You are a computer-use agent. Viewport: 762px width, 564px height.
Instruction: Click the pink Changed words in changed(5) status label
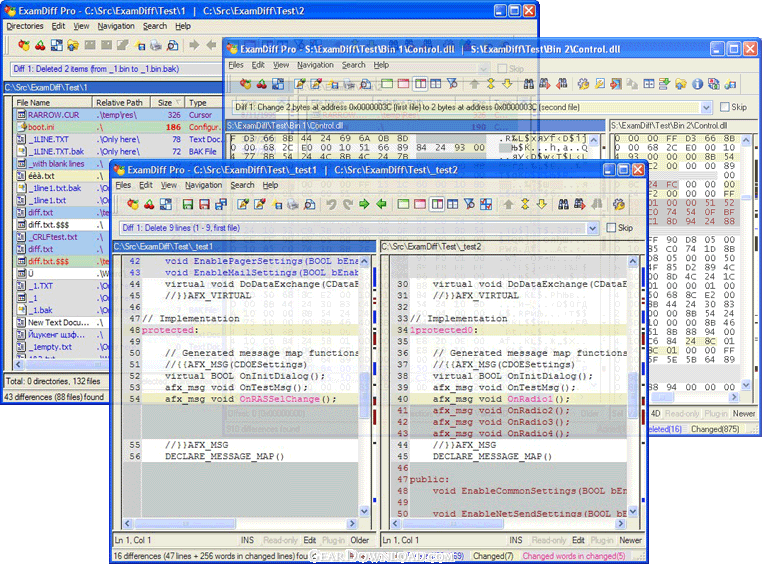(x=574, y=556)
